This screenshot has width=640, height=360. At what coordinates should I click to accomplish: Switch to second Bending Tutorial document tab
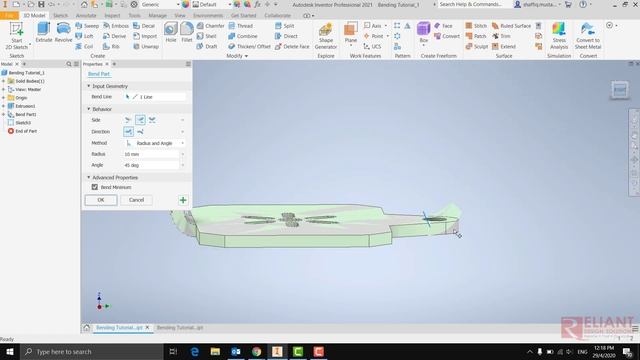[x=180, y=328]
